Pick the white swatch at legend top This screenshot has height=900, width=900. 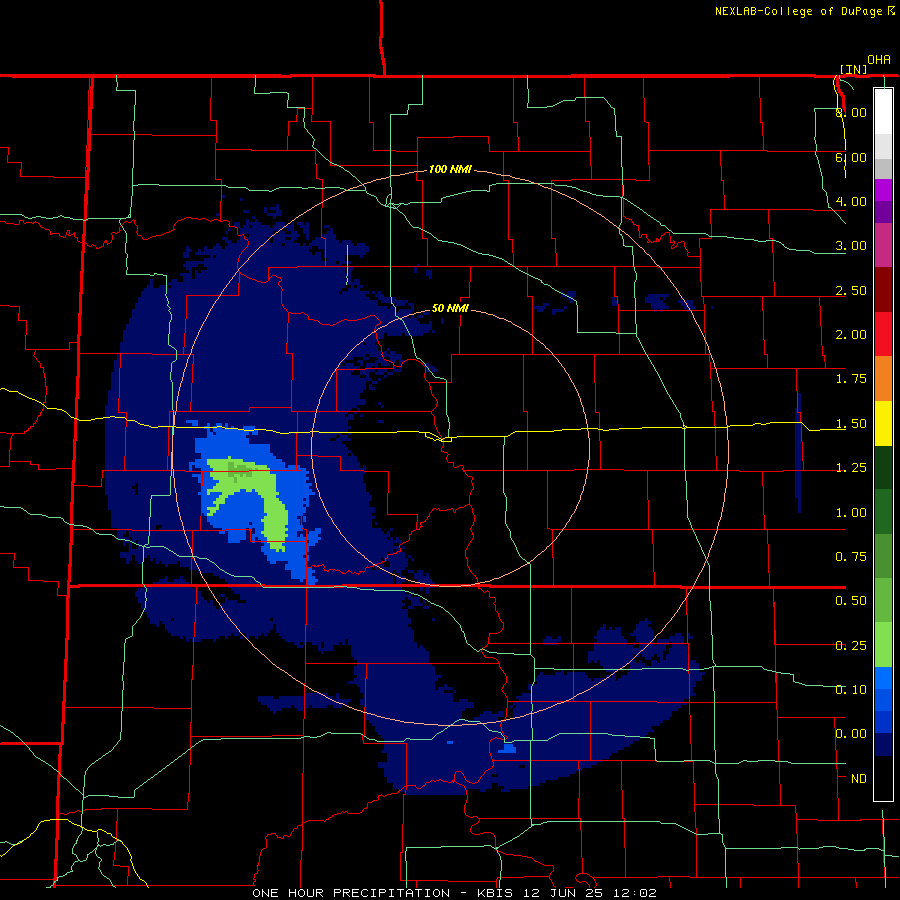883,111
